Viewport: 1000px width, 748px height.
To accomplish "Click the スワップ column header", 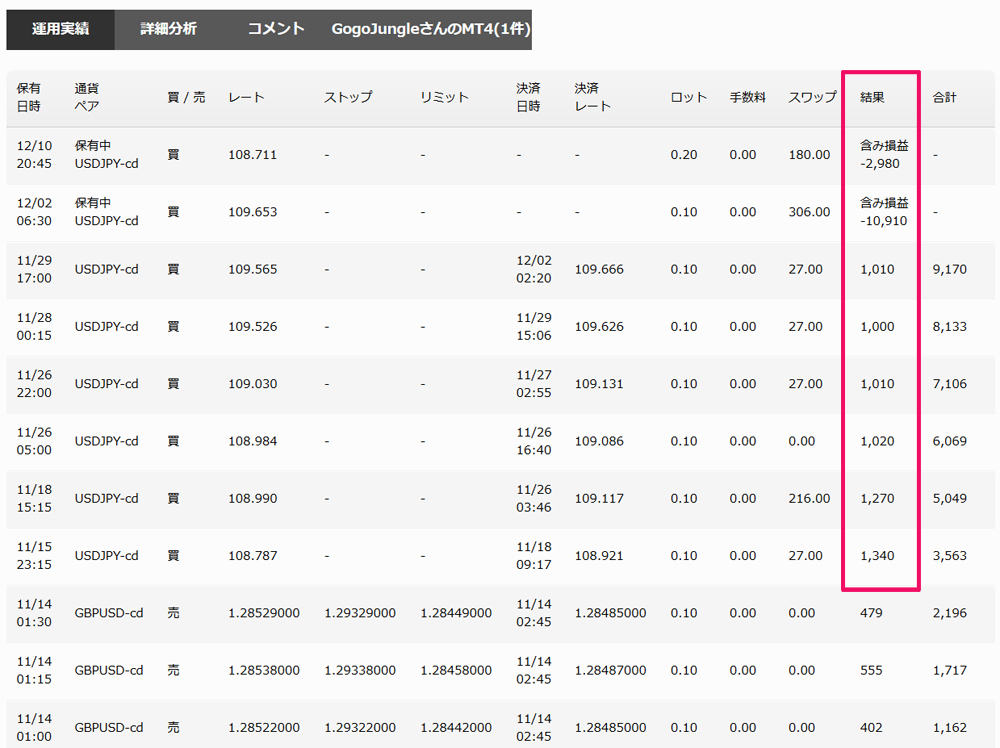I will pos(812,98).
